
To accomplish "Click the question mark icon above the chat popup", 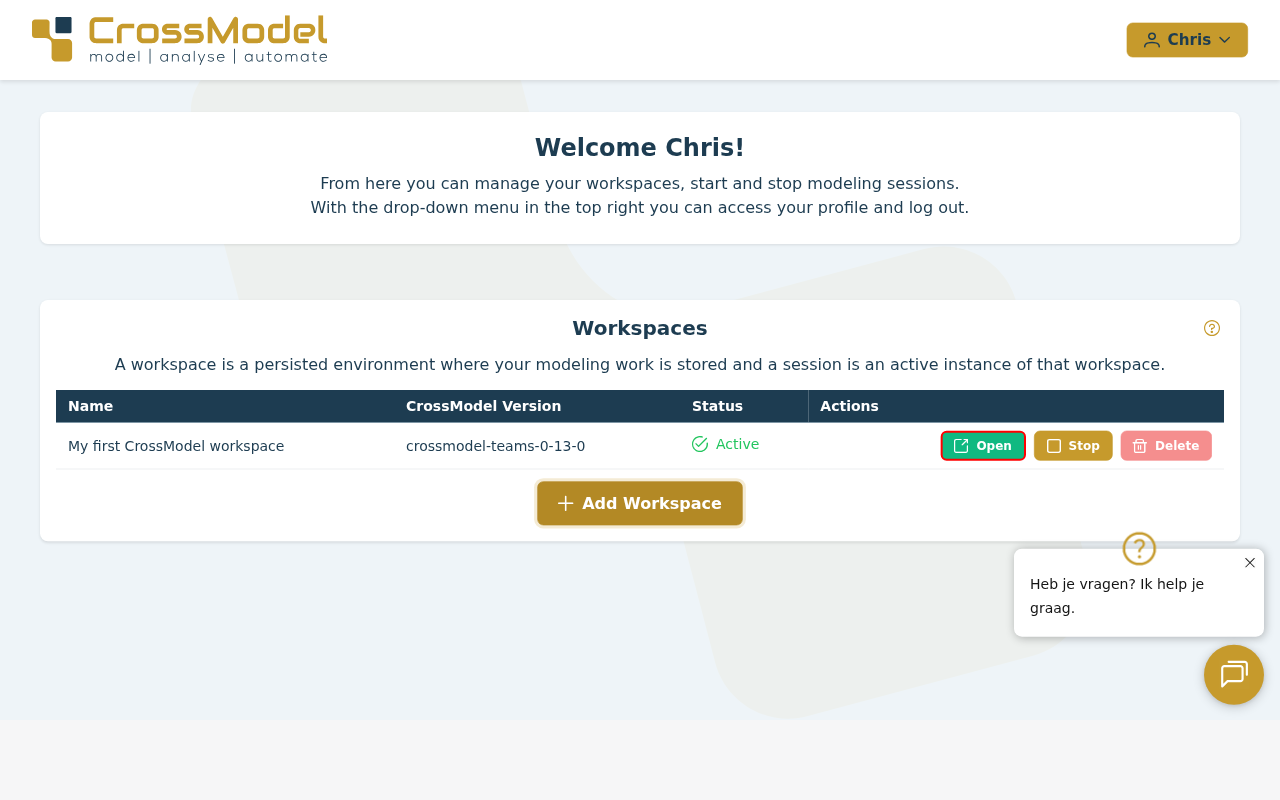I will [1139, 549].
